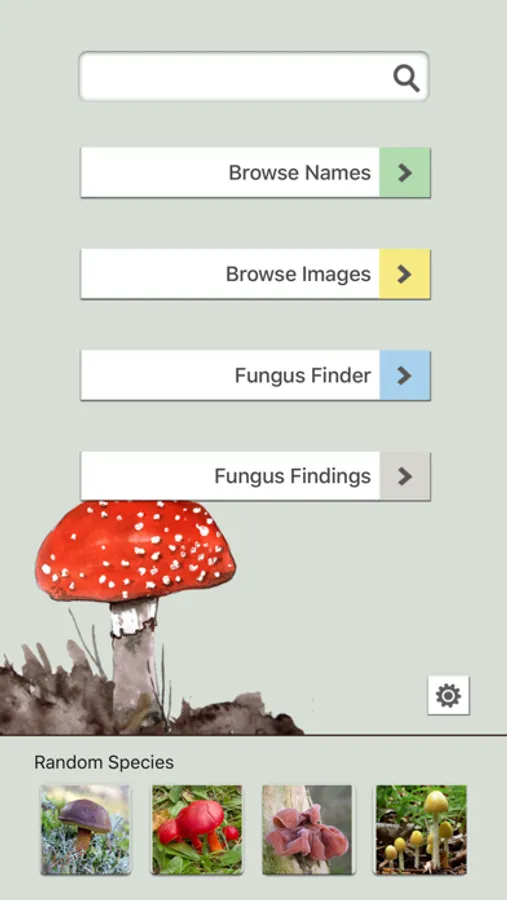The height and width of the screenshot is (900, 507).
Task: Click the grey chevron beside Fungus Findings
Action: [x=405, y=476]
